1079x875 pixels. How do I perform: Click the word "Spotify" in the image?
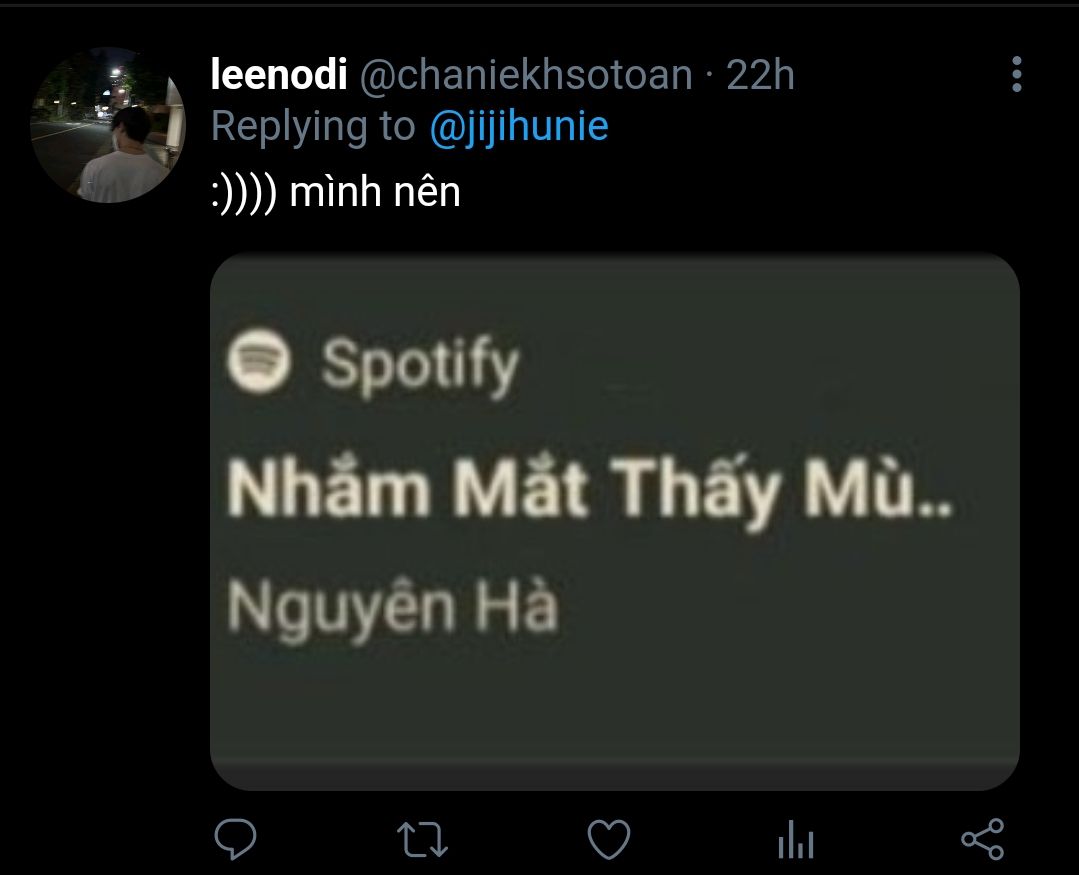pyautogui.click(x=420, y=365)
